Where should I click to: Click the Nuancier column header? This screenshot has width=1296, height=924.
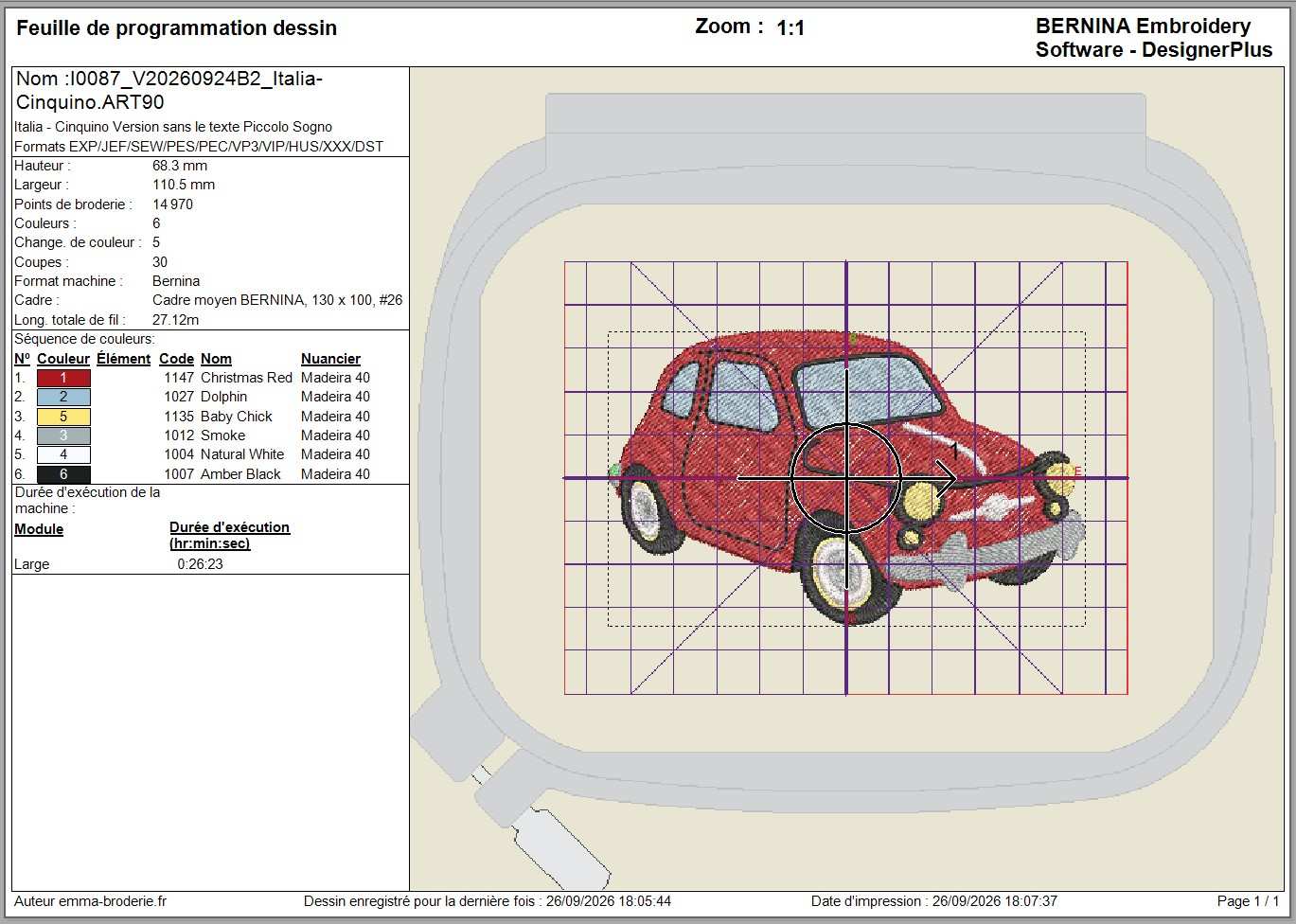pos(330,359)
